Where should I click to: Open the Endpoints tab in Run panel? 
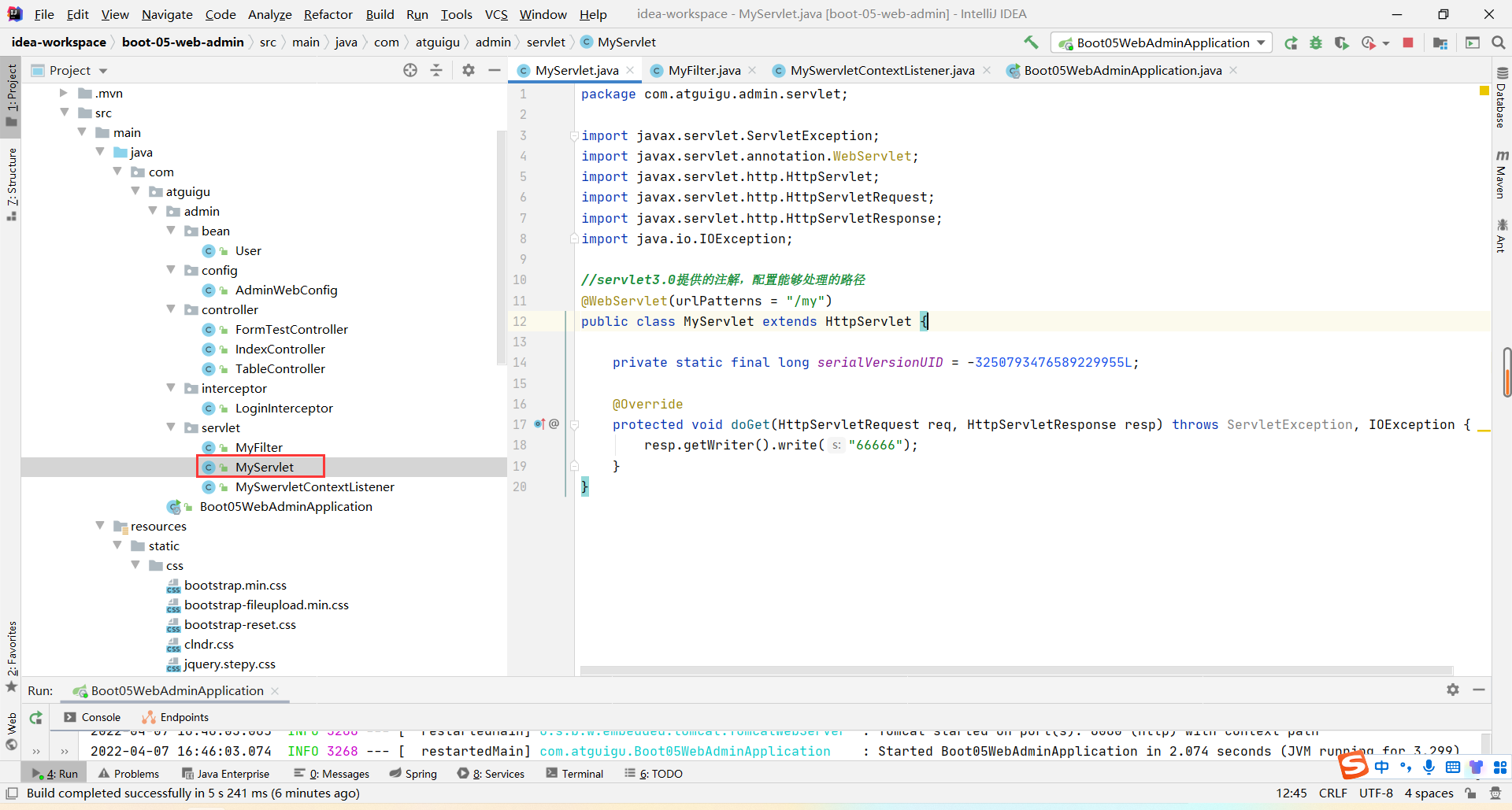(x=183, y=717)
